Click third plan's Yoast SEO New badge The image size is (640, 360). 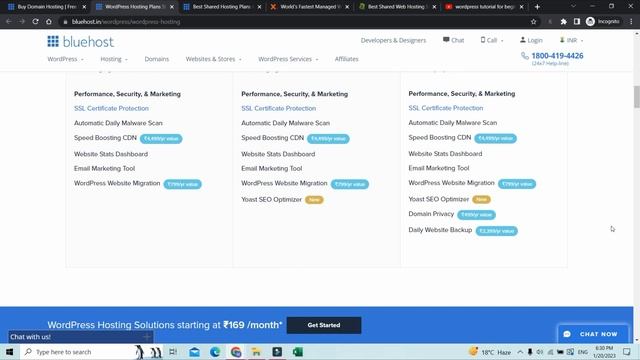tap(481, 199)
